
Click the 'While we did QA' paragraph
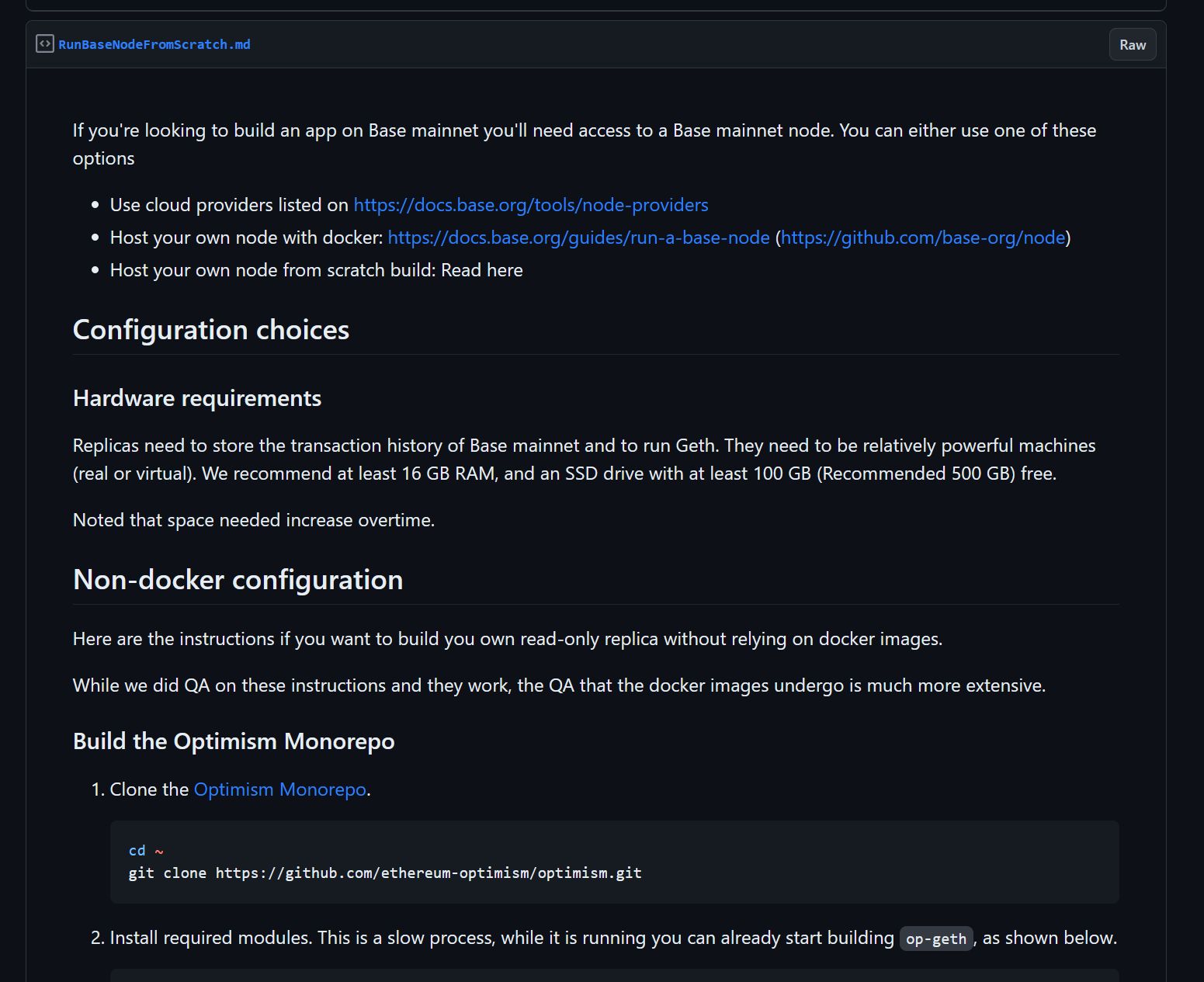click(x=559, y=685)
